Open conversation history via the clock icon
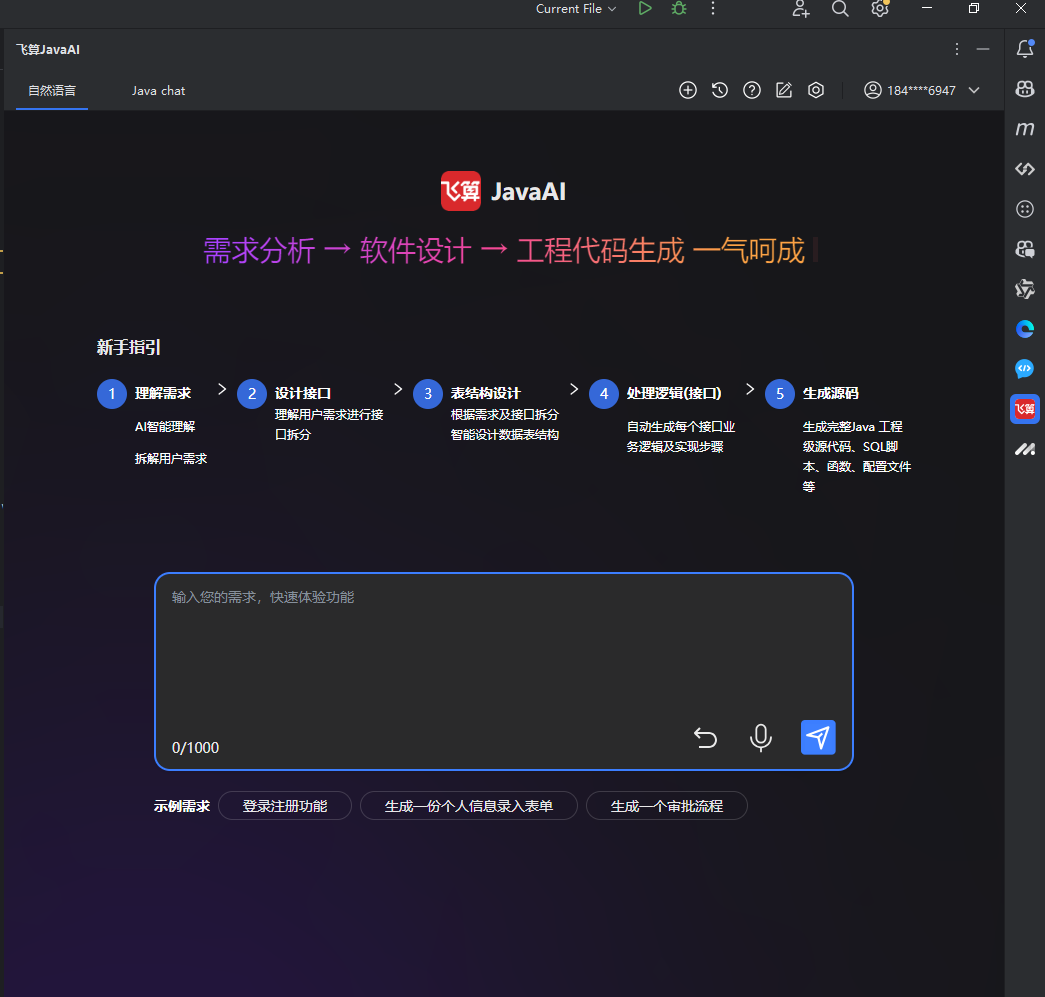Viewport: 1045px width, 997px height. coord(720,90)
